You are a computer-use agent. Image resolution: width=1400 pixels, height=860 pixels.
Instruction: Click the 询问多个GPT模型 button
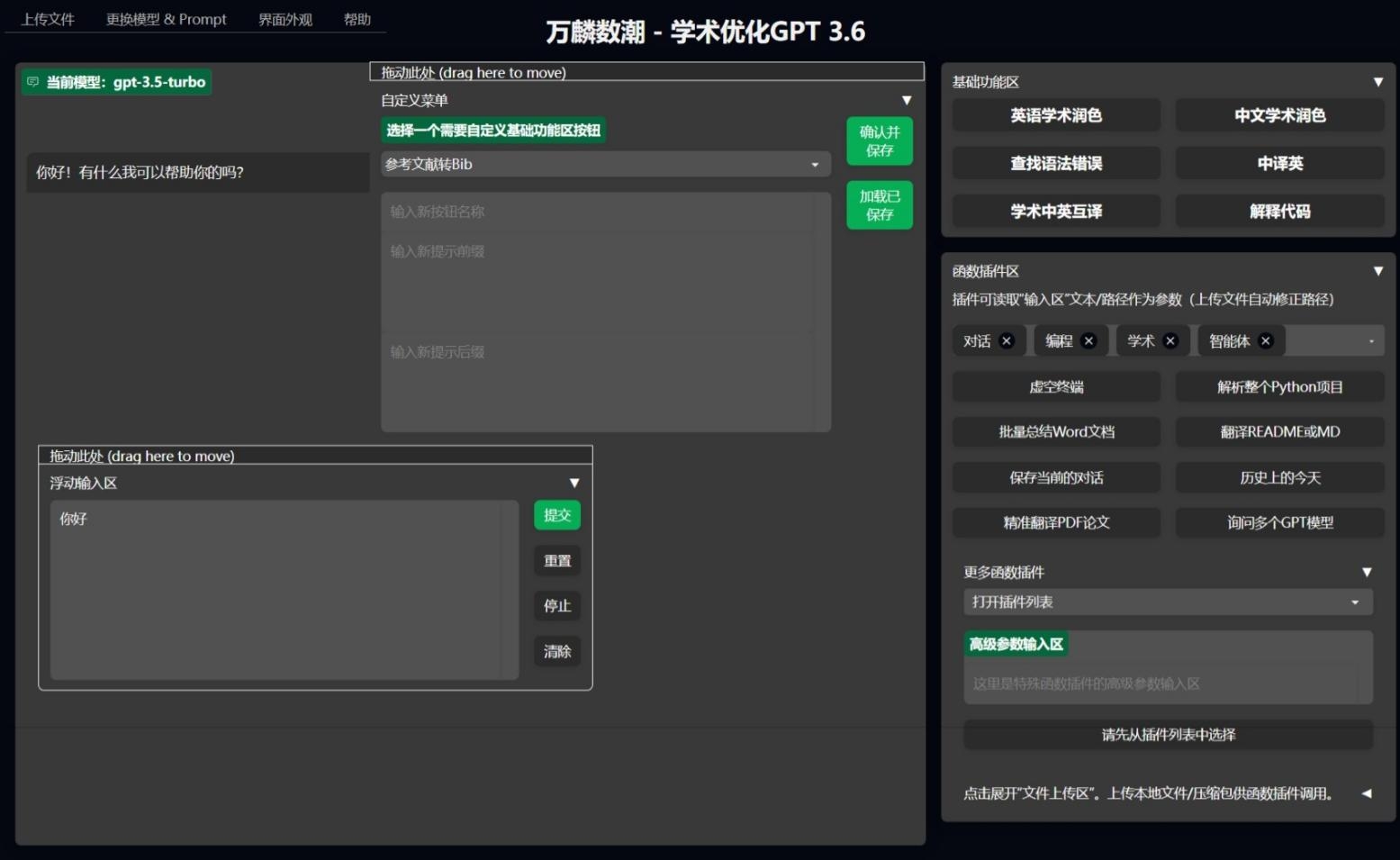point(1279,522)
